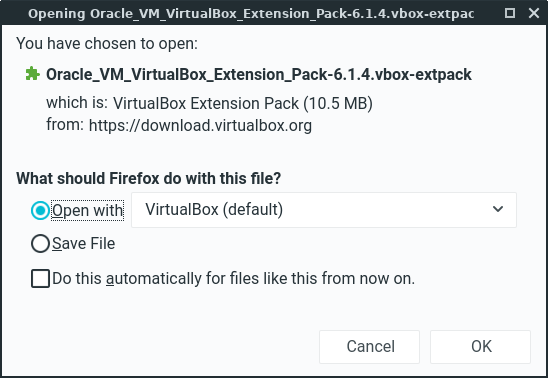Maximize the dialog using the square title bar icon
548x378 pixels.
click(510, 13)
